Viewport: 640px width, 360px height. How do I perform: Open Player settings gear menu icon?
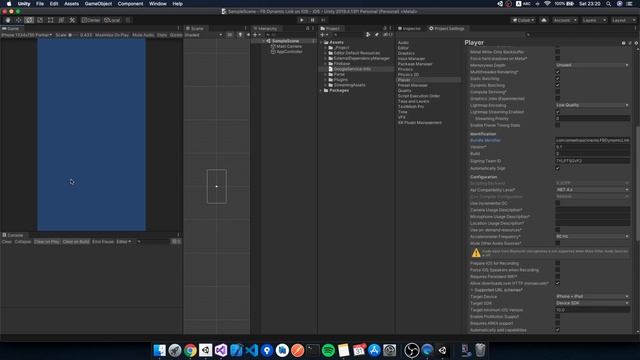coord(636,43)
